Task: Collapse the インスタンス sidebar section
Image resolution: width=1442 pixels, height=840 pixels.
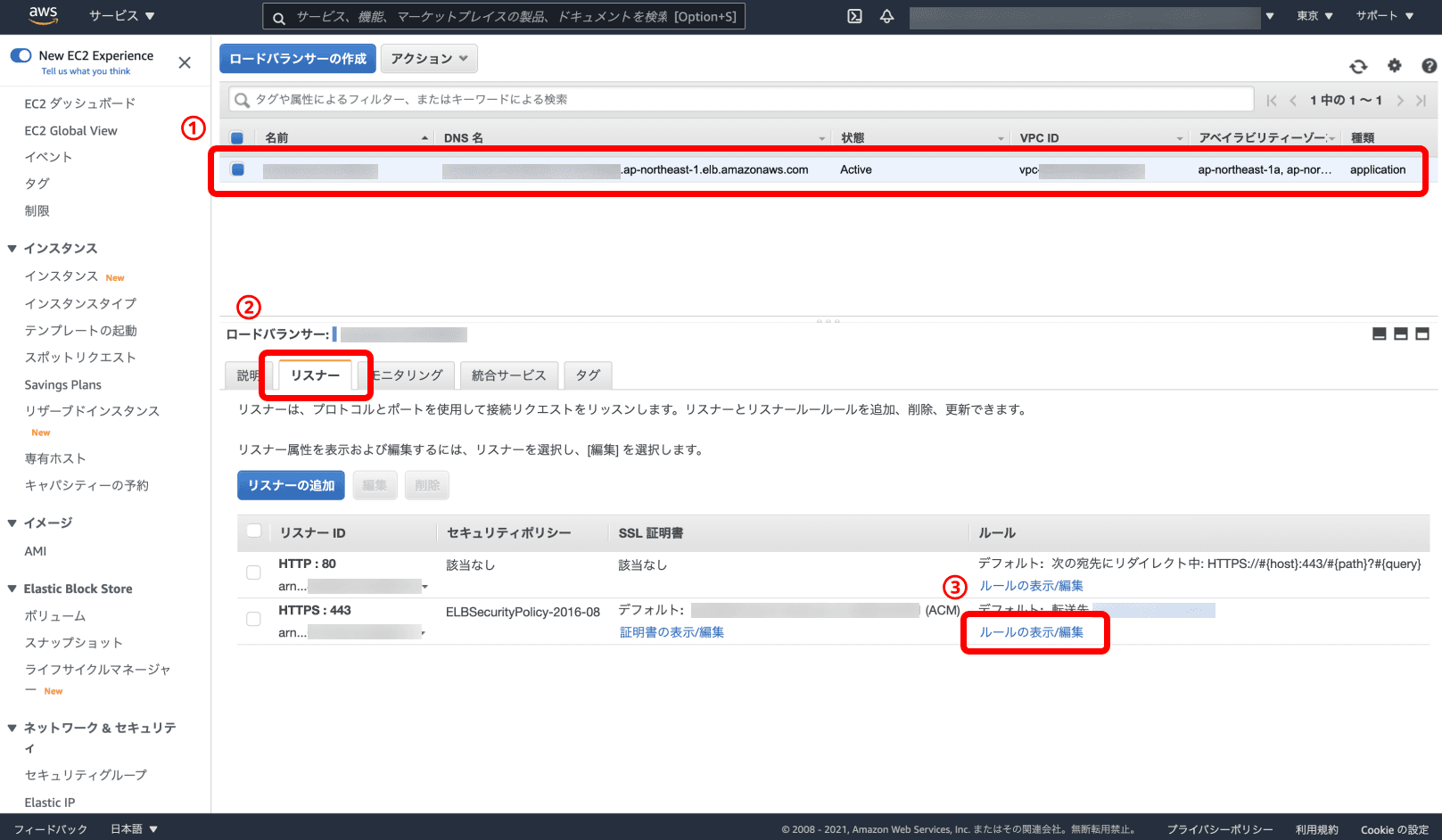Action: (x=12, y=249)
